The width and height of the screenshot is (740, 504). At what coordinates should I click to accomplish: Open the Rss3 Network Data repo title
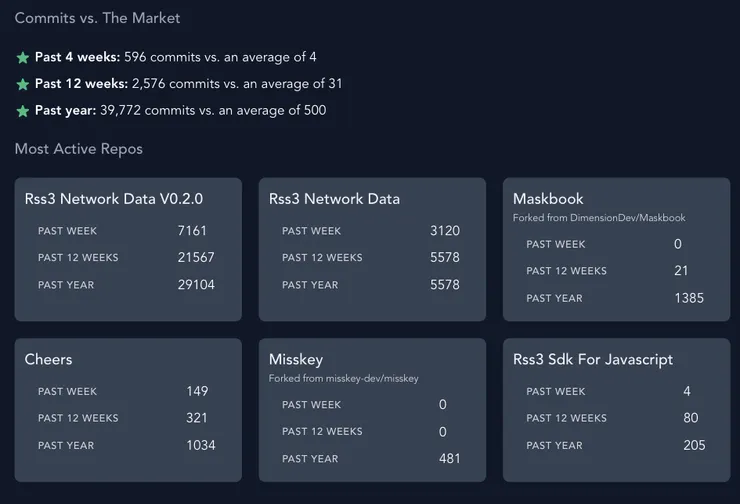point(334,199)
